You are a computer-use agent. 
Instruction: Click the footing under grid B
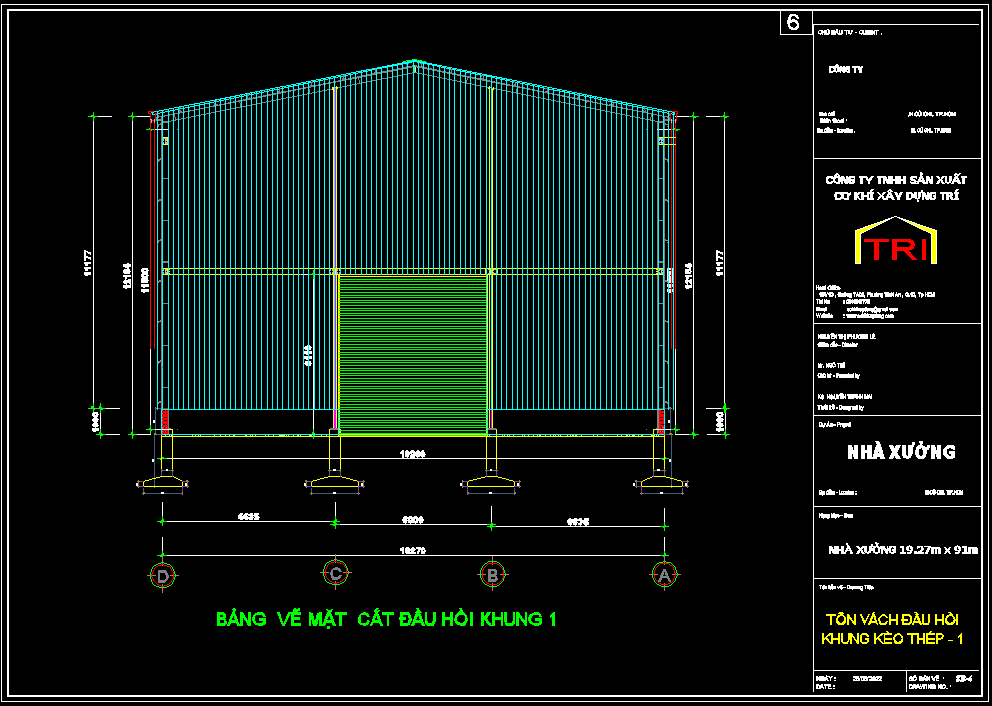point(492,483)
